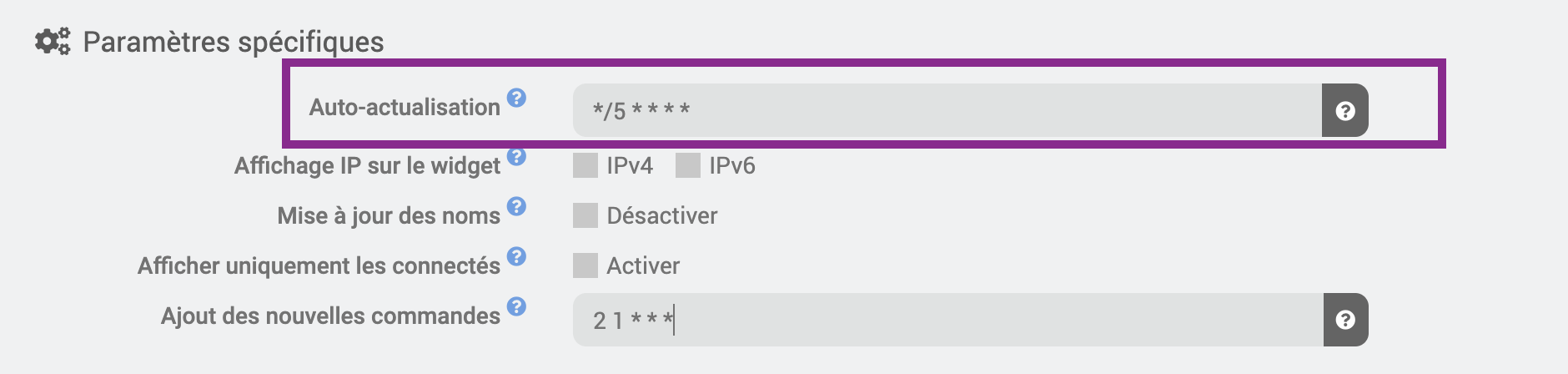The width and height of the screenshot is (1568, 374).
Task: Select the Paramètres spécifiques heading text
Action: point(234,42)
